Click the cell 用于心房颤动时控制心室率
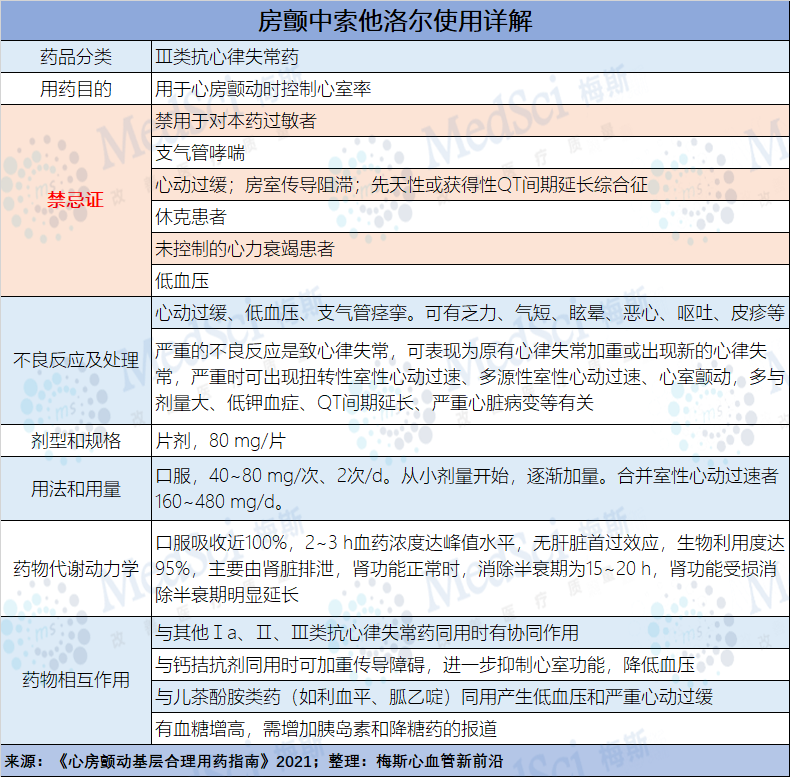The image size is (790, 777). click(x=471, y=89)
